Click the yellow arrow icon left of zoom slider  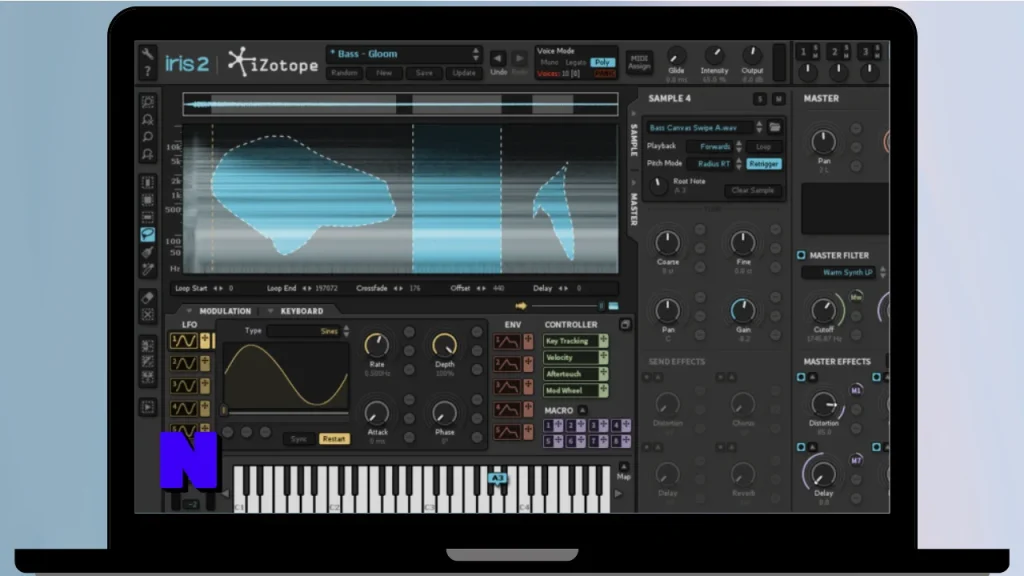520,306
